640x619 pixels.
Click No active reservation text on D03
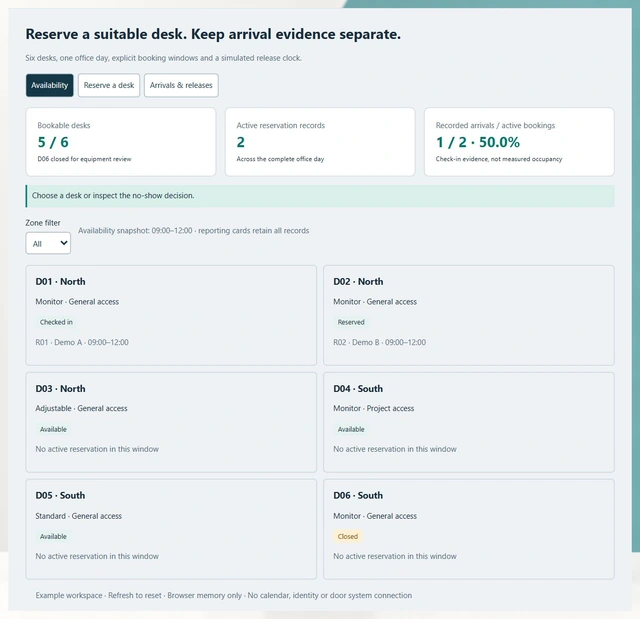pyautogui.click(x=97, y=449)
